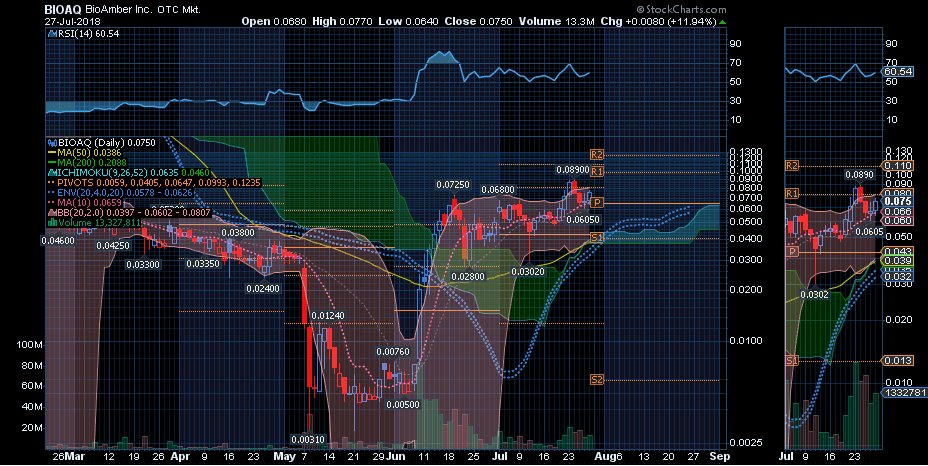928x466 pixels.
Task: Click the 0.03300 price label
Action: tap(143, 264)
